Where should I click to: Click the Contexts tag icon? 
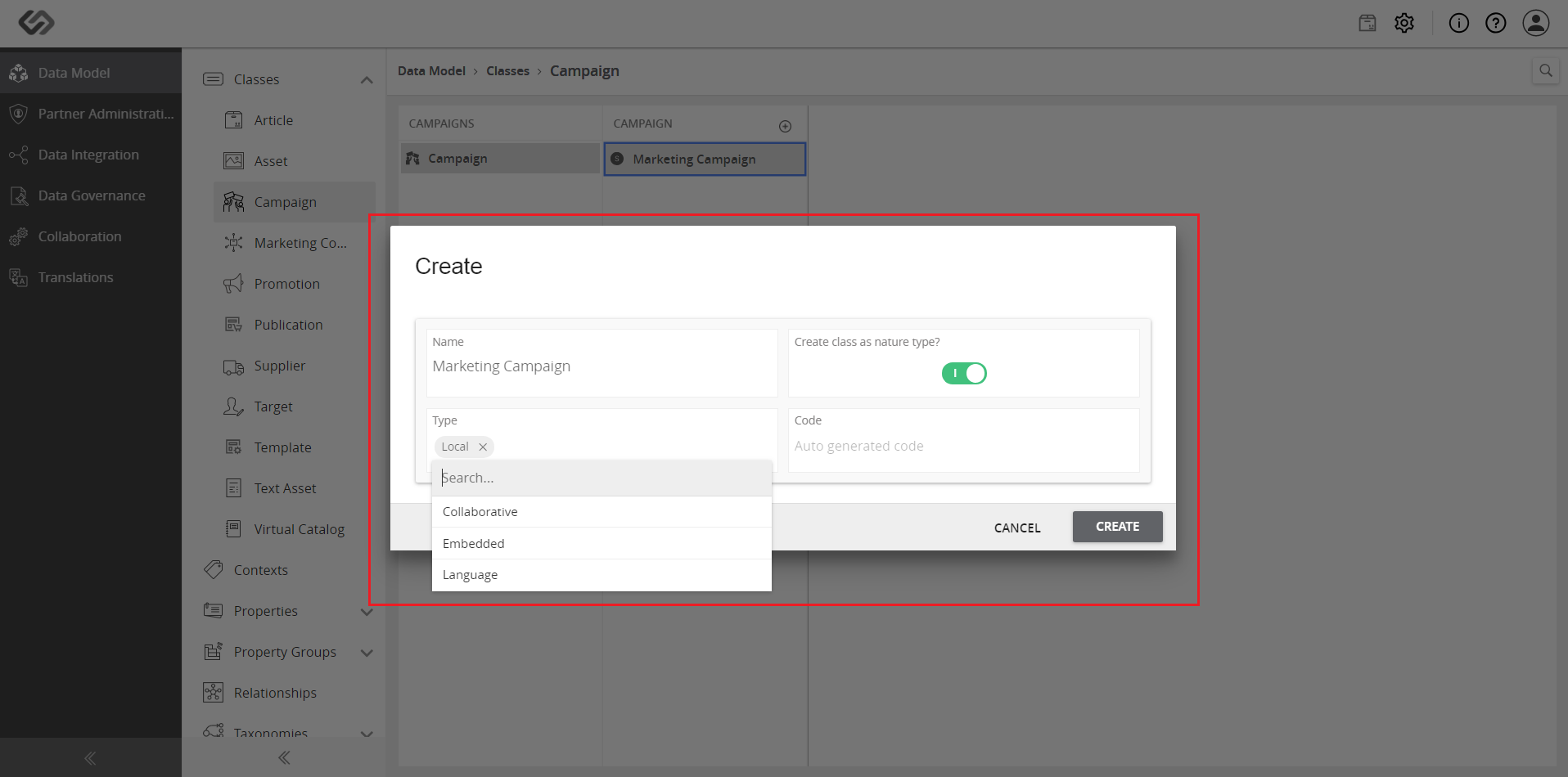pos(214,570)
